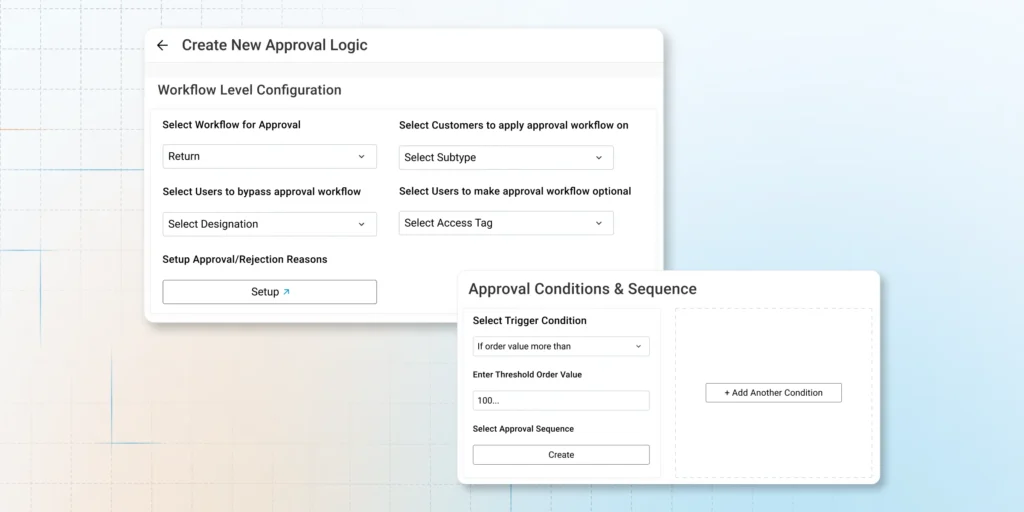This screenshot has width=1024, height=512.
Task: Click the Setup button for approval reasons
Action: point(270,292)
